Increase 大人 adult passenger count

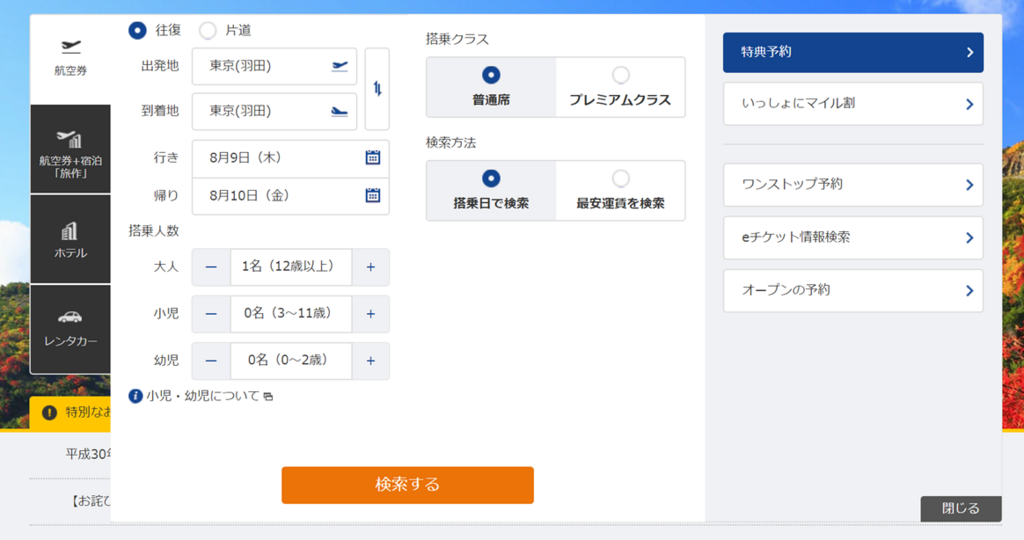pyautogui.click(x=370, y=267)
